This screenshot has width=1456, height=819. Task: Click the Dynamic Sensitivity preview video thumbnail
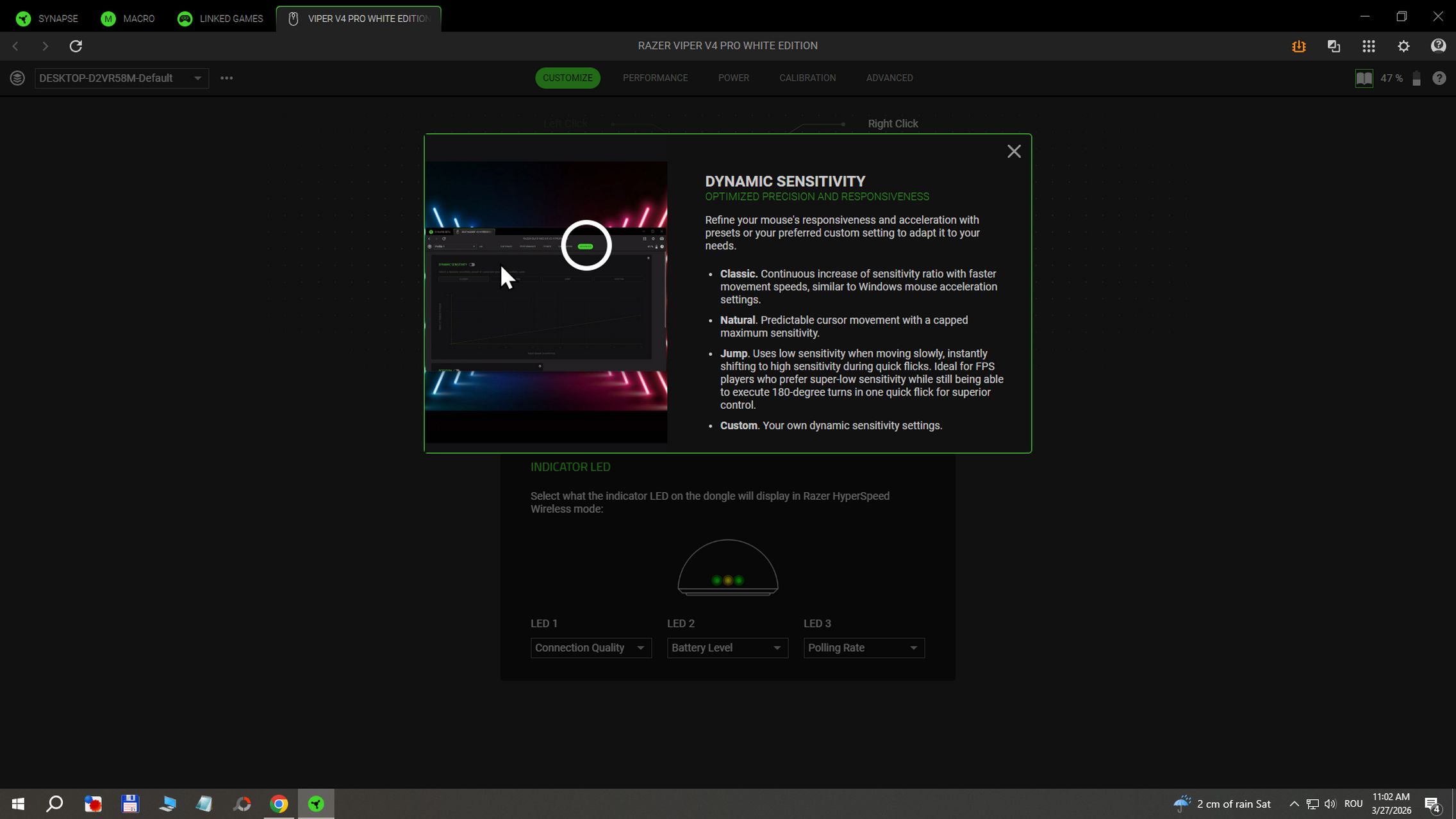(546, 301)
